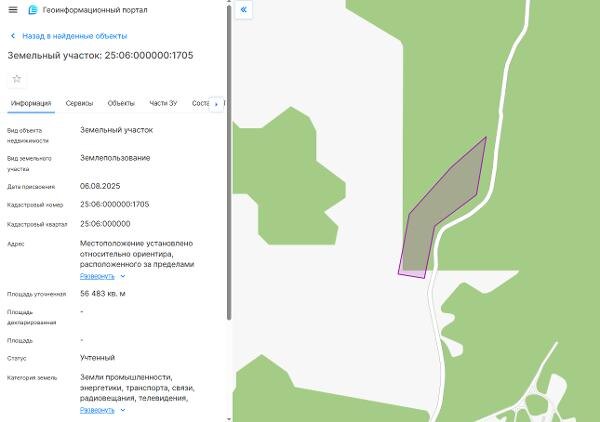Click heading Земельный участок: 25:06:000000:1705
The height and width of the screenshot is (422, 600).
pyautogui.click(x=100, y=55)
